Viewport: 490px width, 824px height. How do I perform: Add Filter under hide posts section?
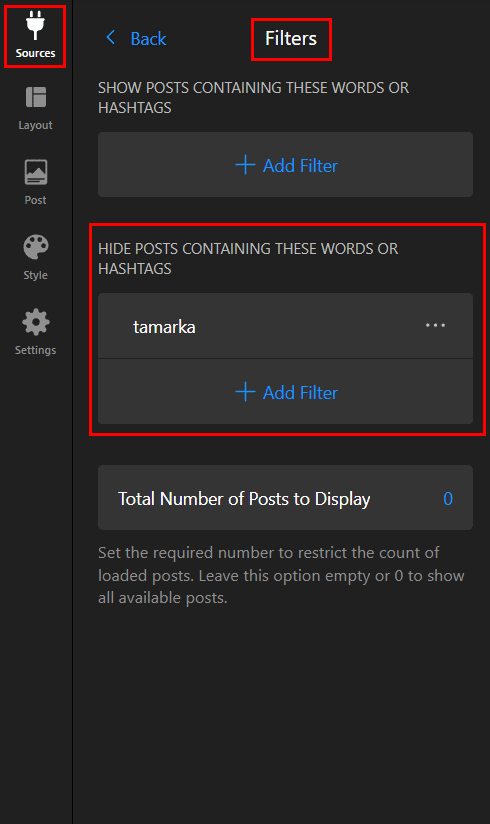(285, 392)
